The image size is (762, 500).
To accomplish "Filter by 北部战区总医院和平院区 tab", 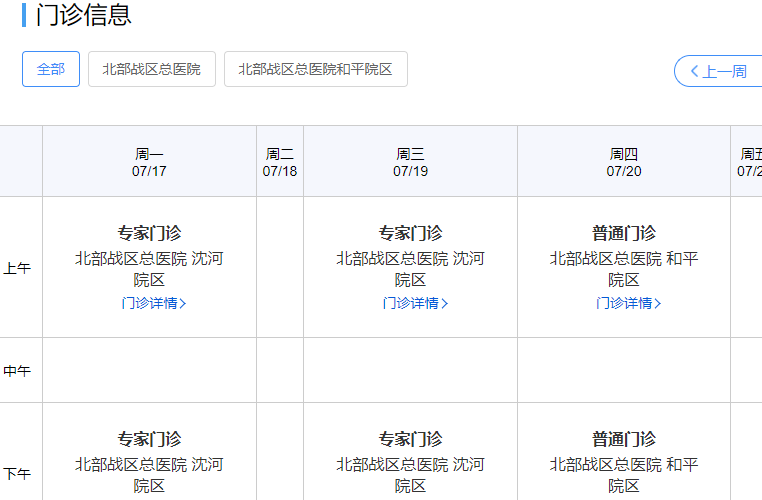I will (x=315, y=69).
